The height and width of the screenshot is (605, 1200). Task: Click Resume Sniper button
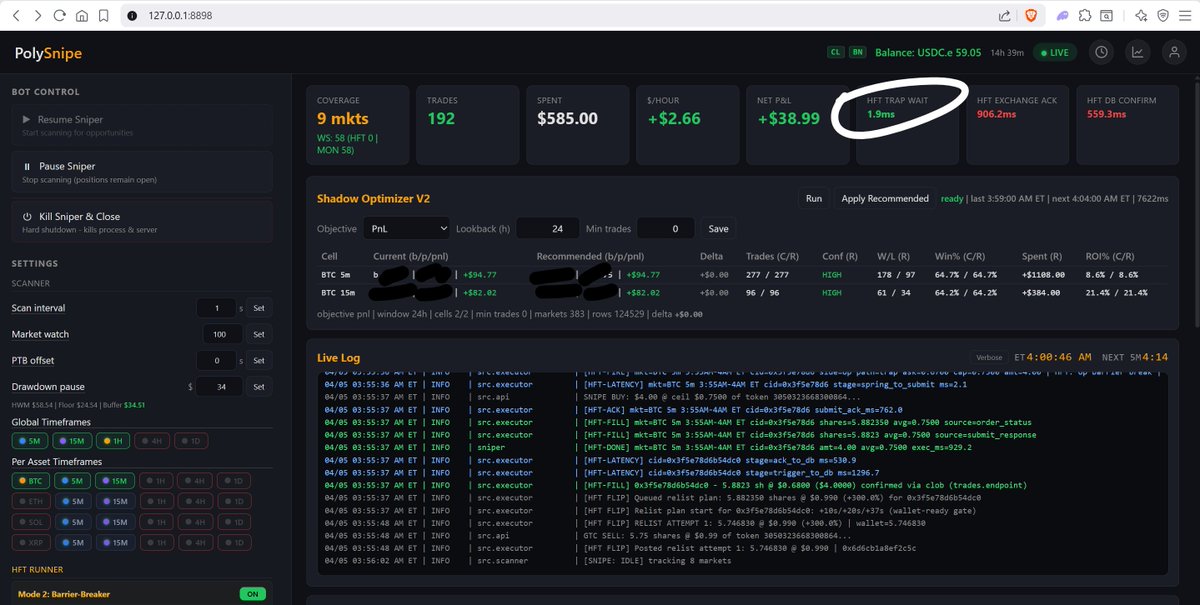point(142,125)
